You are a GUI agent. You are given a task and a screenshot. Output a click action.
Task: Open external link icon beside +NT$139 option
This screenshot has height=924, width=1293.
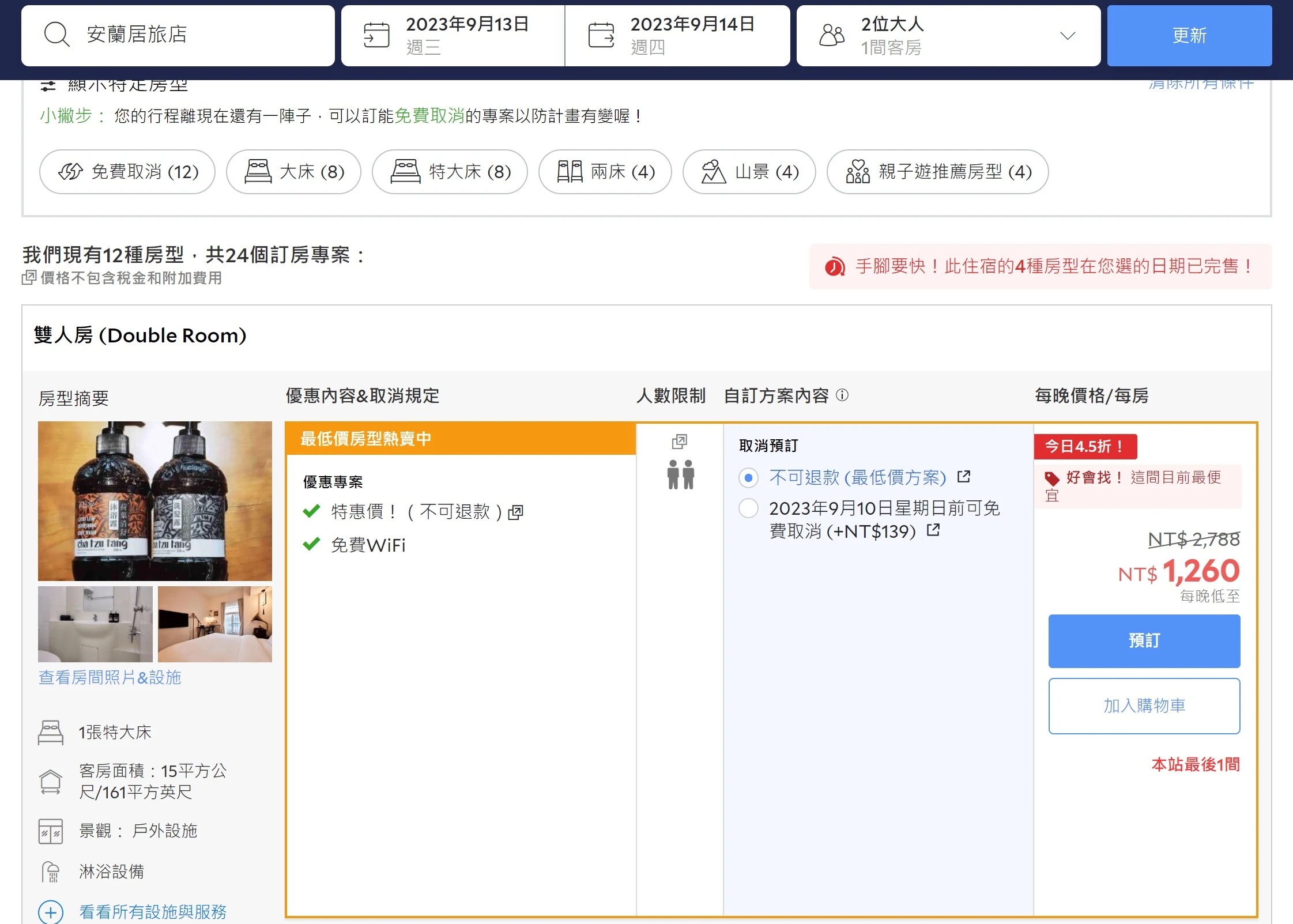tap(933, 530)
